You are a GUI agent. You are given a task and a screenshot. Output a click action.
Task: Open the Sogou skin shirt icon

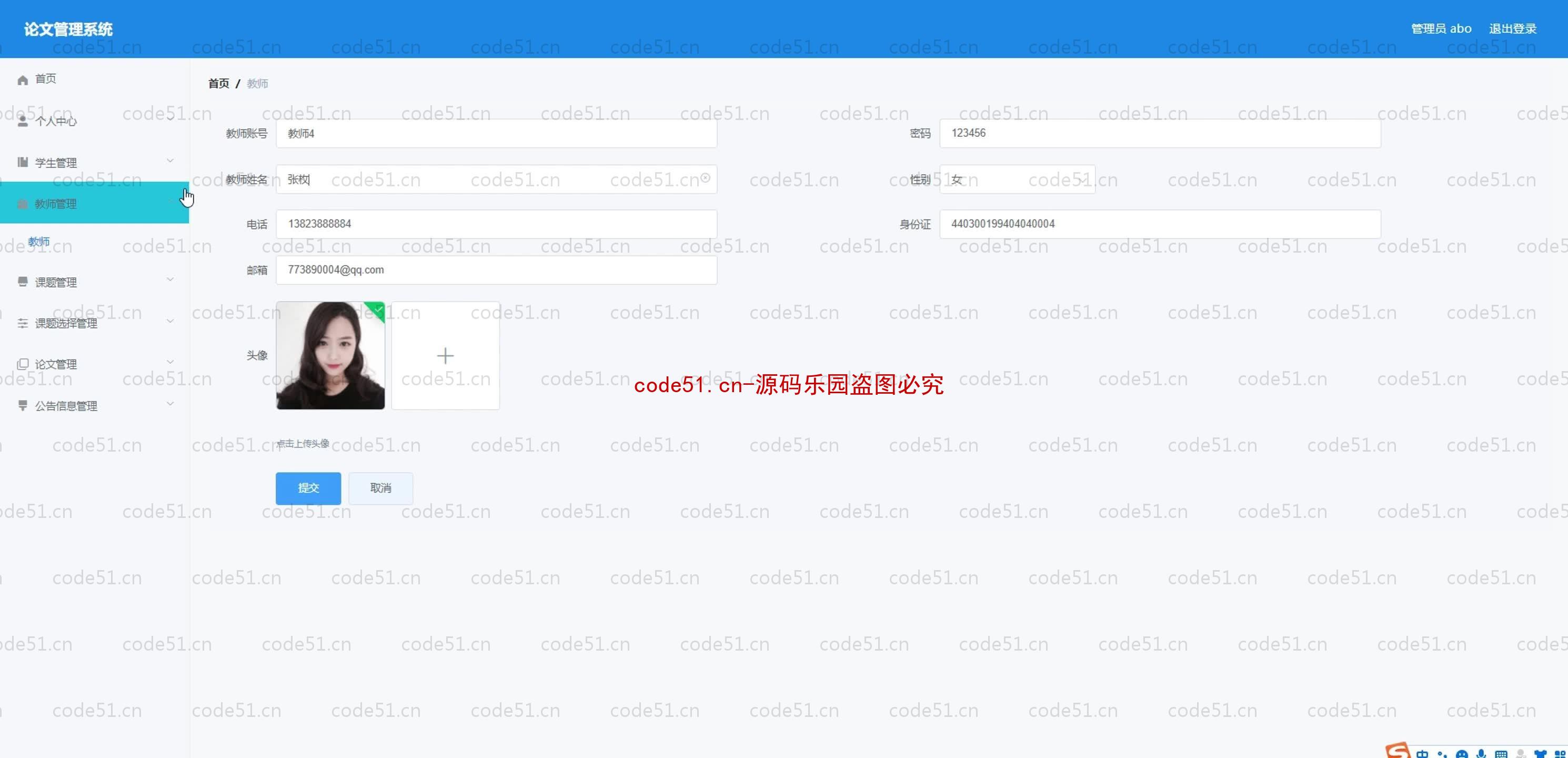[1540, 754]
